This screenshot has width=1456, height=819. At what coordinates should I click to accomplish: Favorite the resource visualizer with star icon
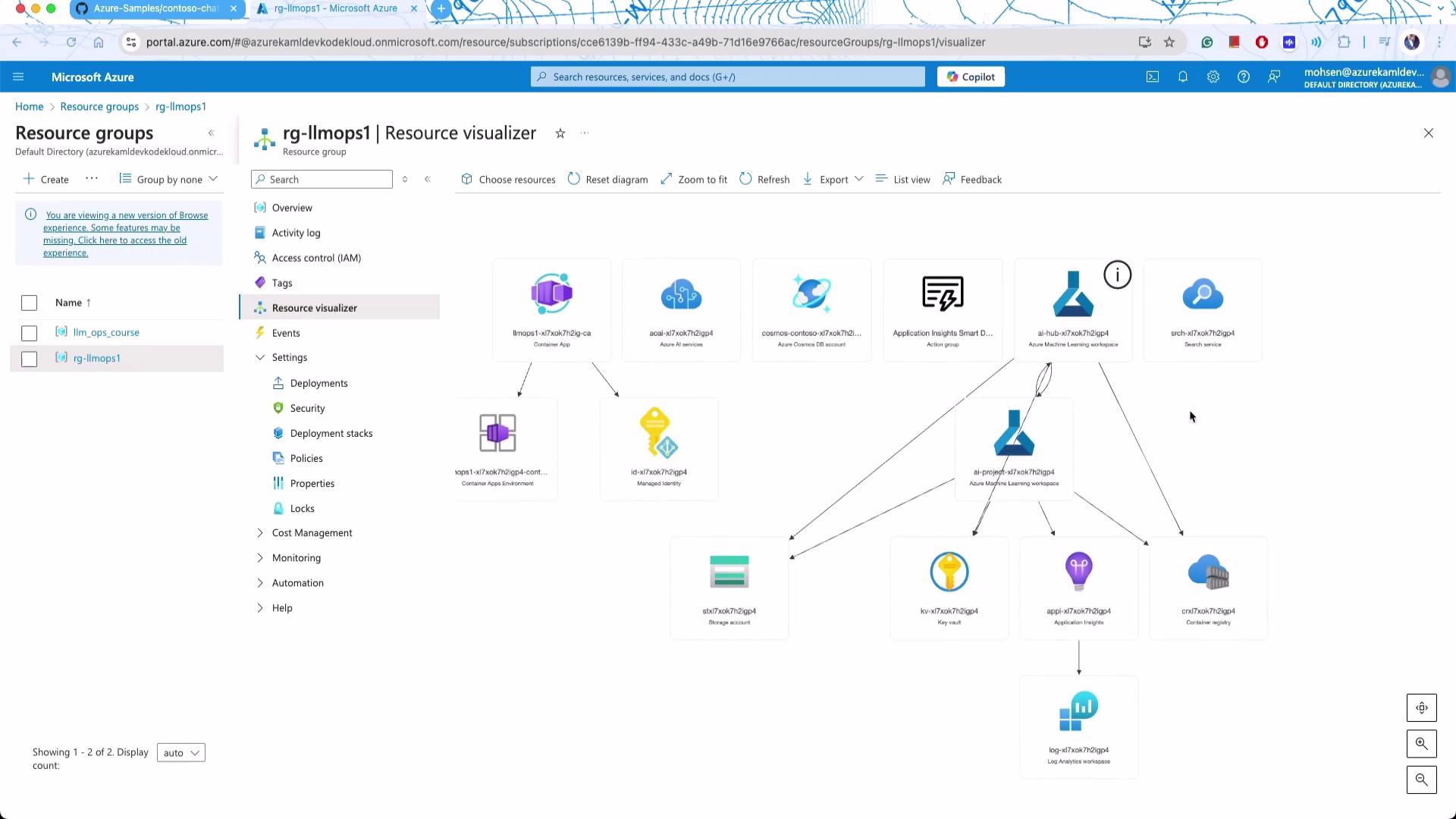560,133
